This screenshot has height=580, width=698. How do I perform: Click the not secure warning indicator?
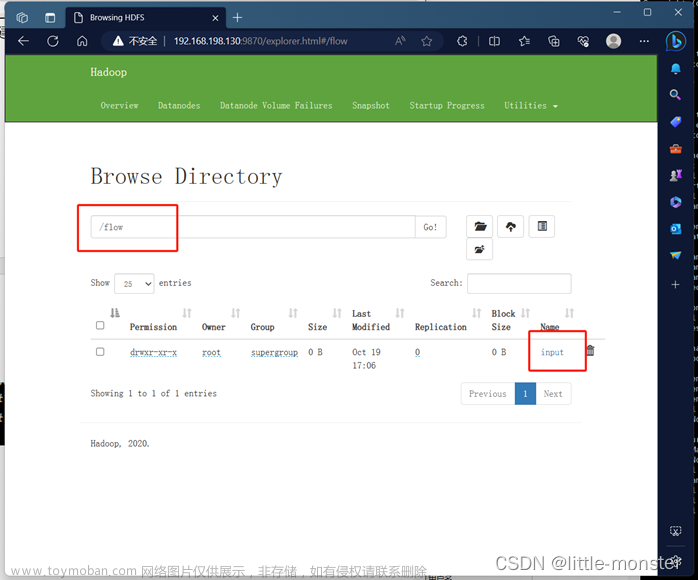(135, 41)
